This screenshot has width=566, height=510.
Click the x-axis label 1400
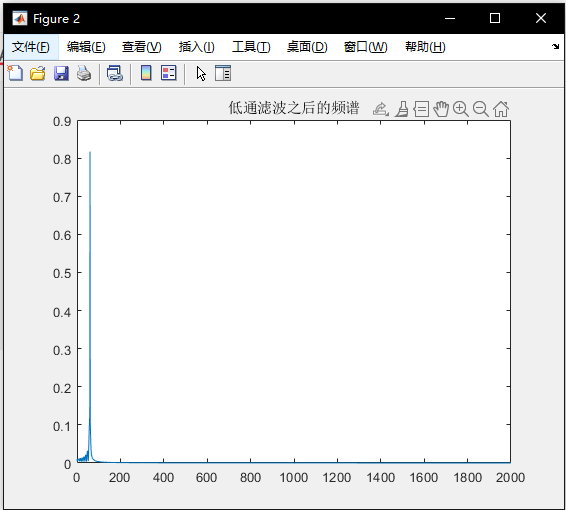pyautogui.click(x=380, y=478)
